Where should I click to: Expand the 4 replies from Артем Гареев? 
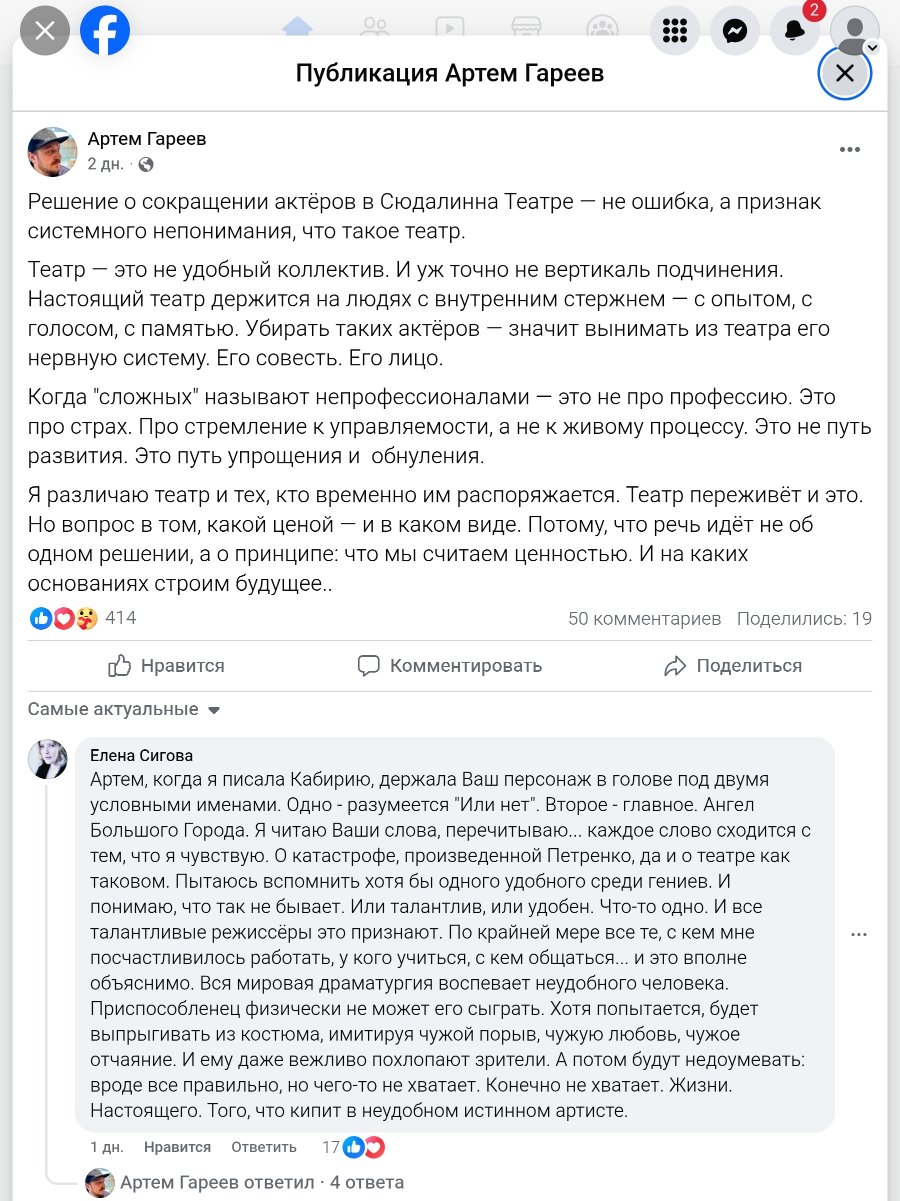click(x=262, y=1183)
